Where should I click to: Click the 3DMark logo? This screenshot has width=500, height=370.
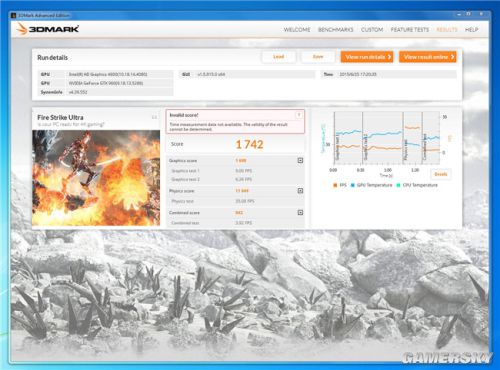coord(47,29)
